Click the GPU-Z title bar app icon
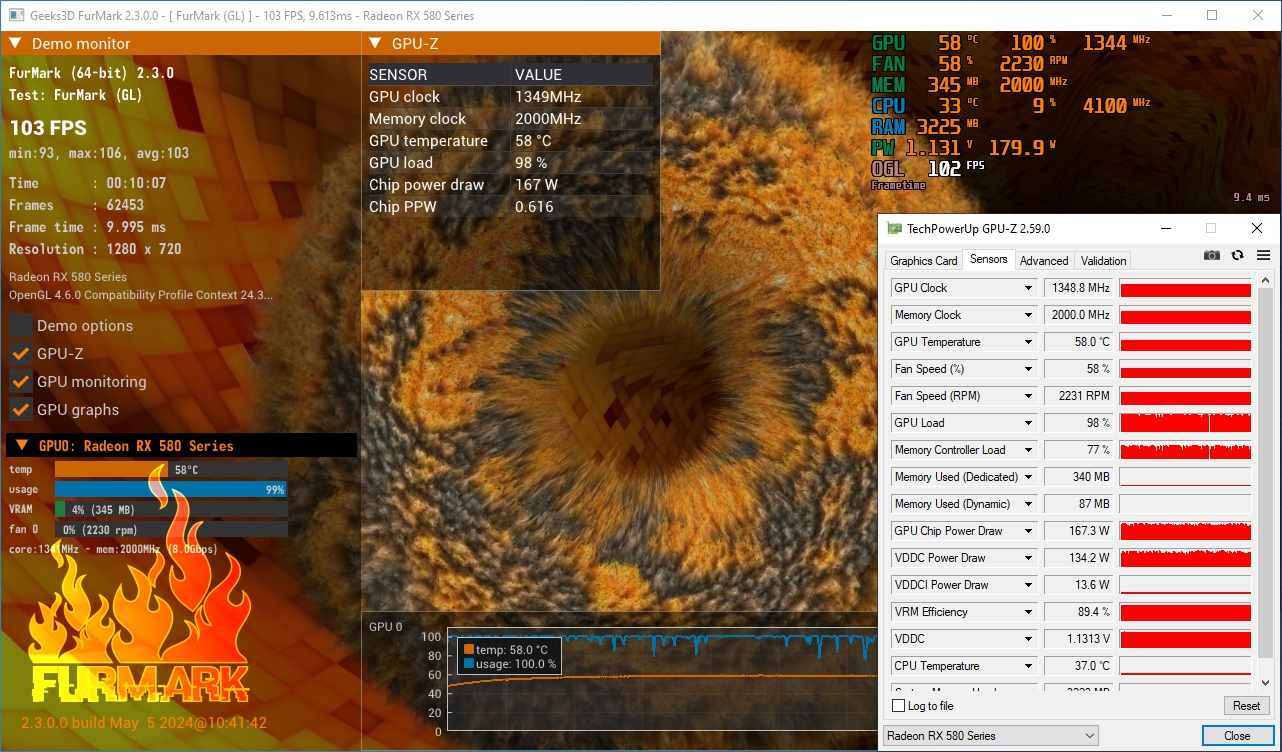 (x=895, y=228)
